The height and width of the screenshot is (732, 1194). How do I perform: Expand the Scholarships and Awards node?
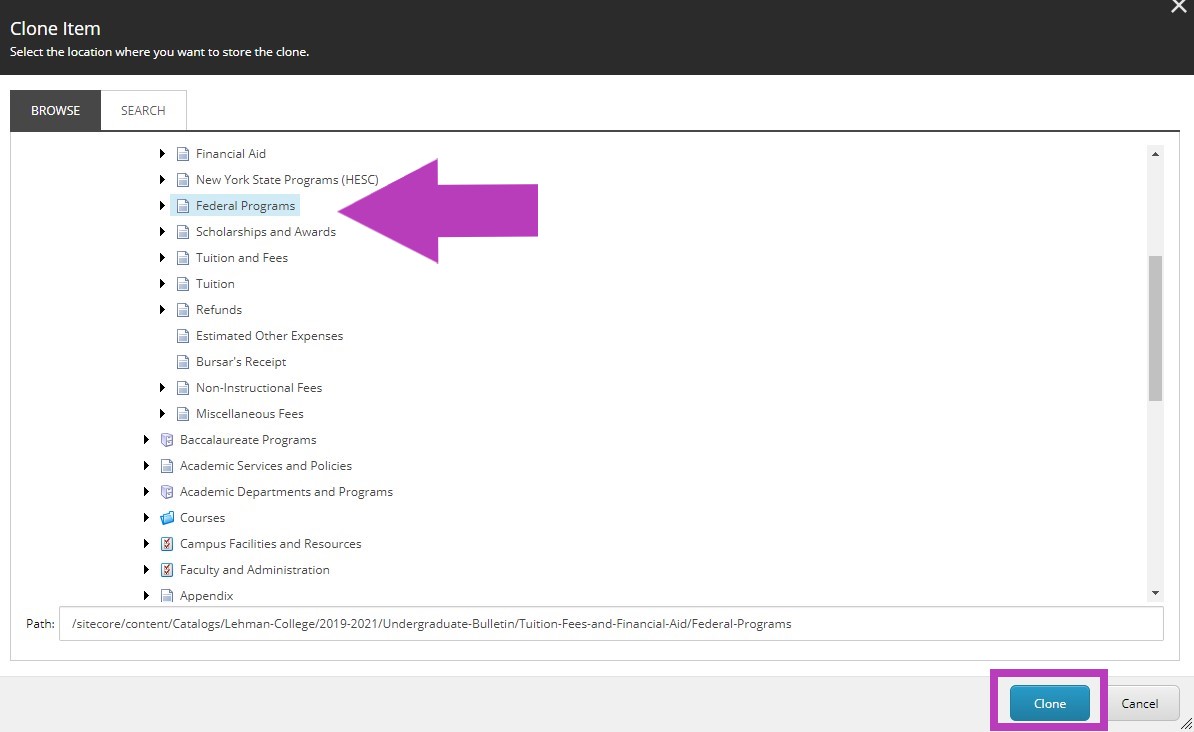tap(162, 232)
